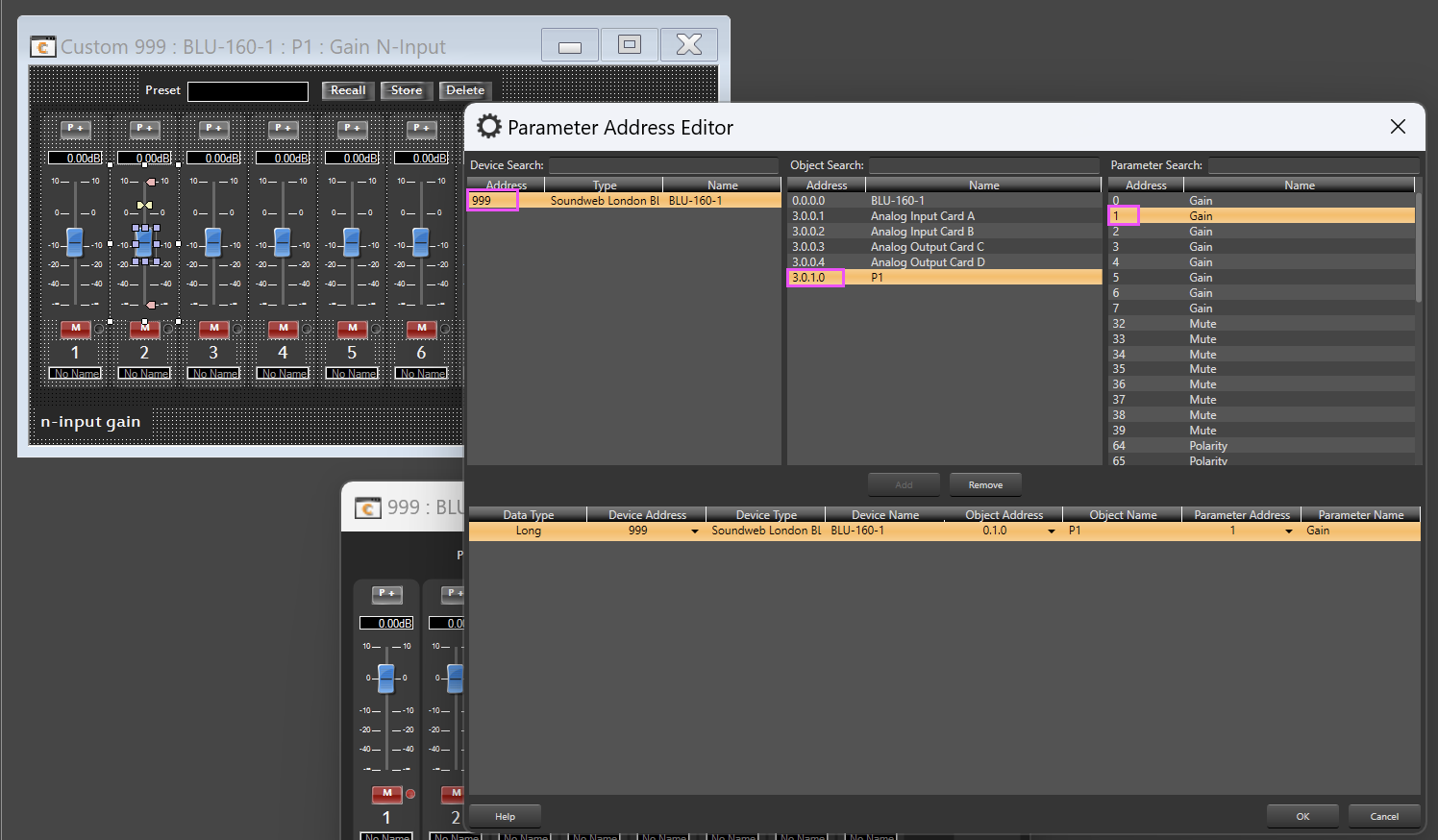The width and height of the screenshot is (1438, 840).
Task: Click the gear icon in Parameter Address Editor
Action: (x=489, y=127)
